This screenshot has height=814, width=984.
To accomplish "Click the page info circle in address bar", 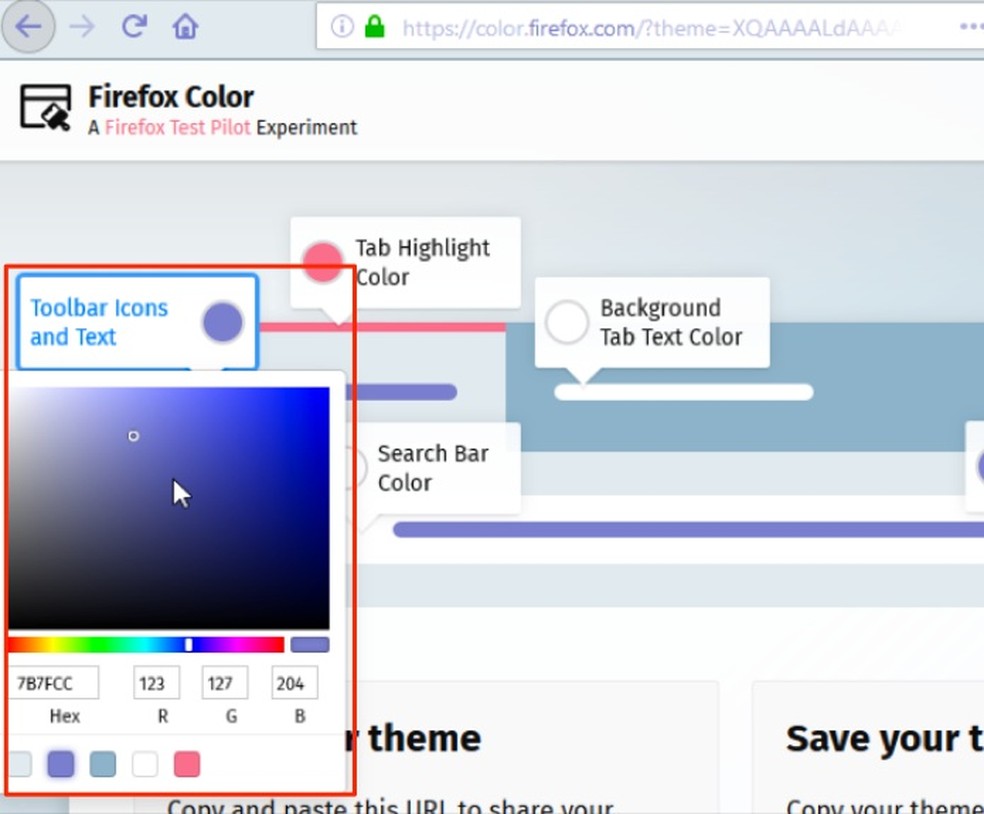I will [x=341, y=27].
